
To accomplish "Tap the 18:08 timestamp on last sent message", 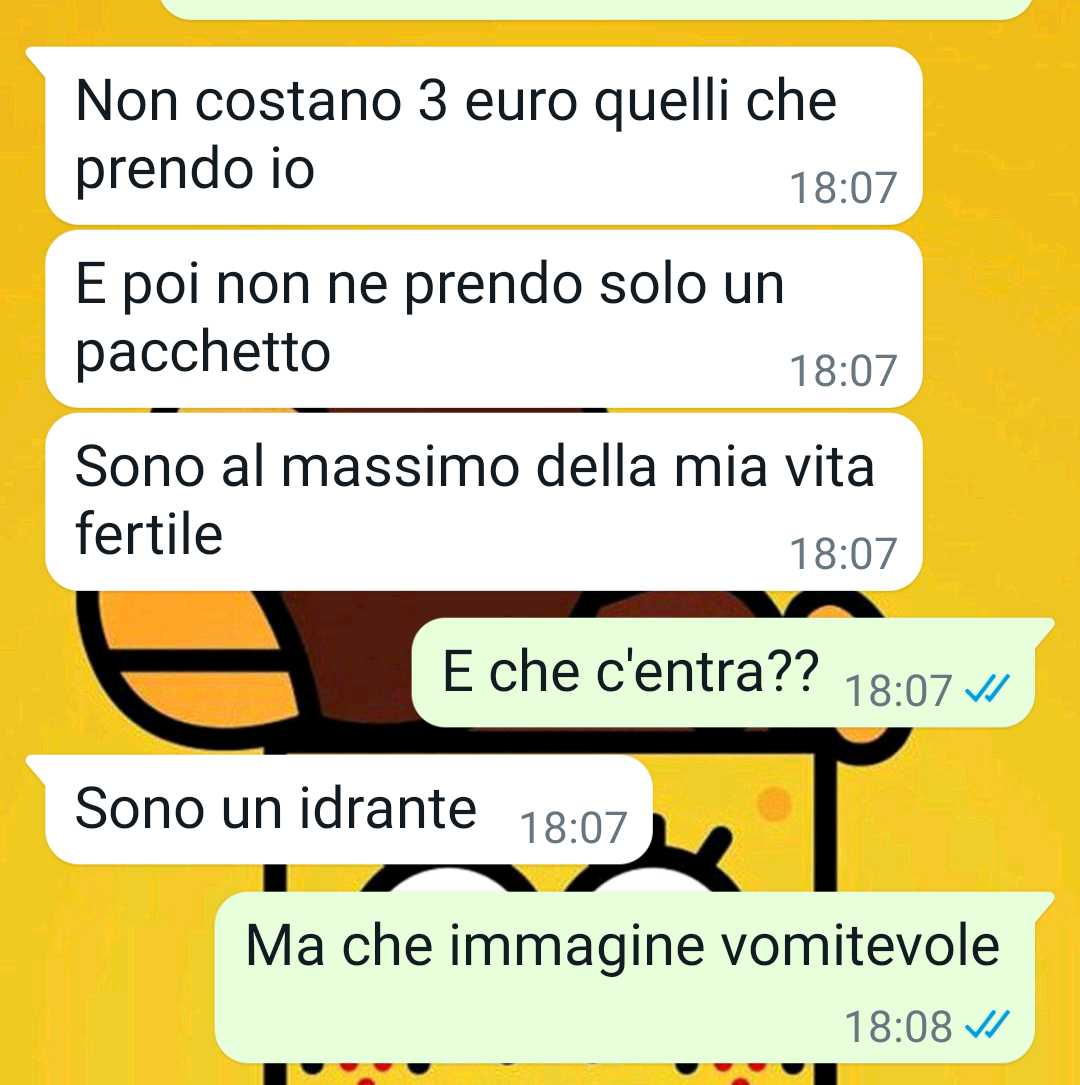I will click(898, 1026).
